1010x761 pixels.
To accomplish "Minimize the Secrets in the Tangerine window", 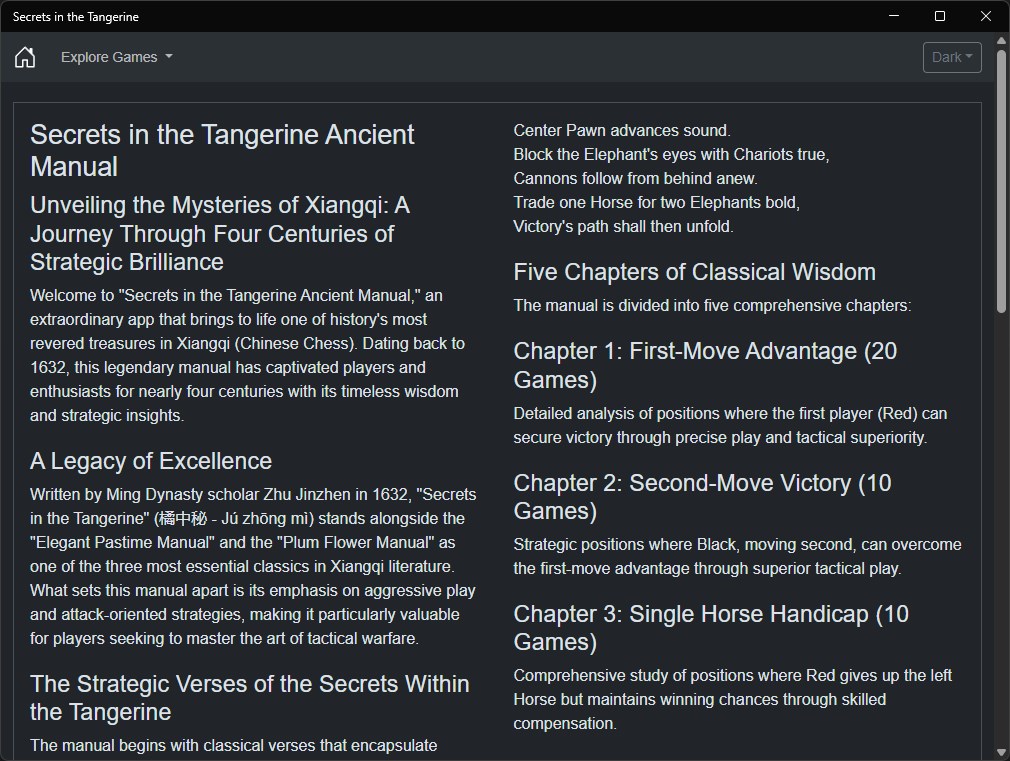I will click(894, 16).
